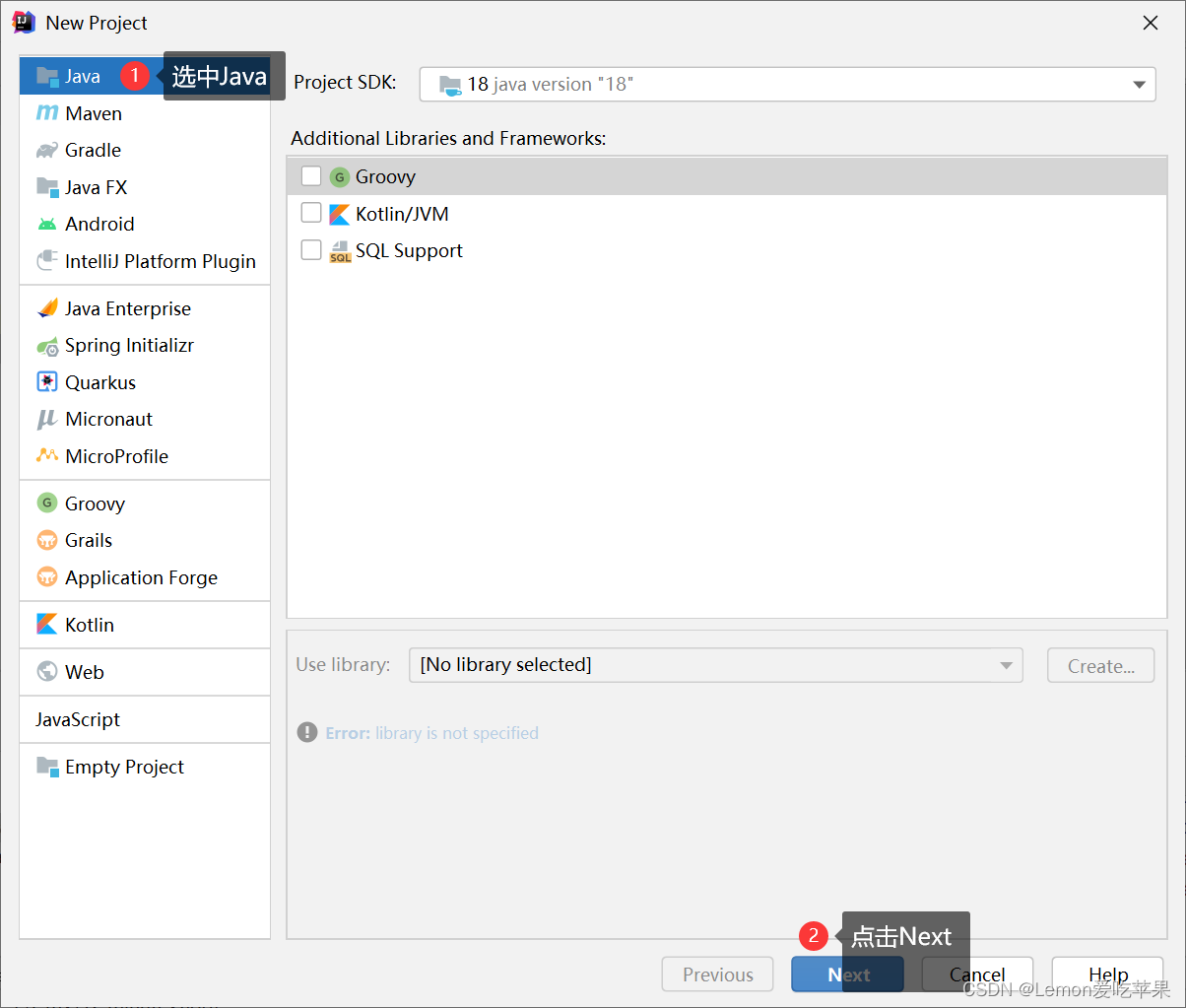Click the Grails icon

pyautogui.click(x=47, y=540)
